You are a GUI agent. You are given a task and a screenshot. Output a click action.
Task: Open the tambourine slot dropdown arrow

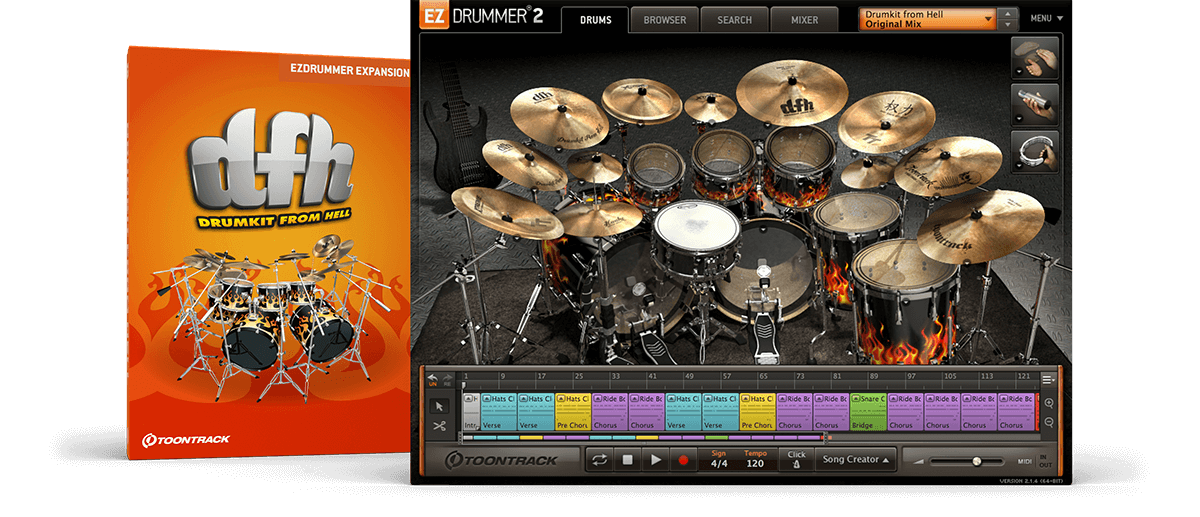click(1019, 165)
